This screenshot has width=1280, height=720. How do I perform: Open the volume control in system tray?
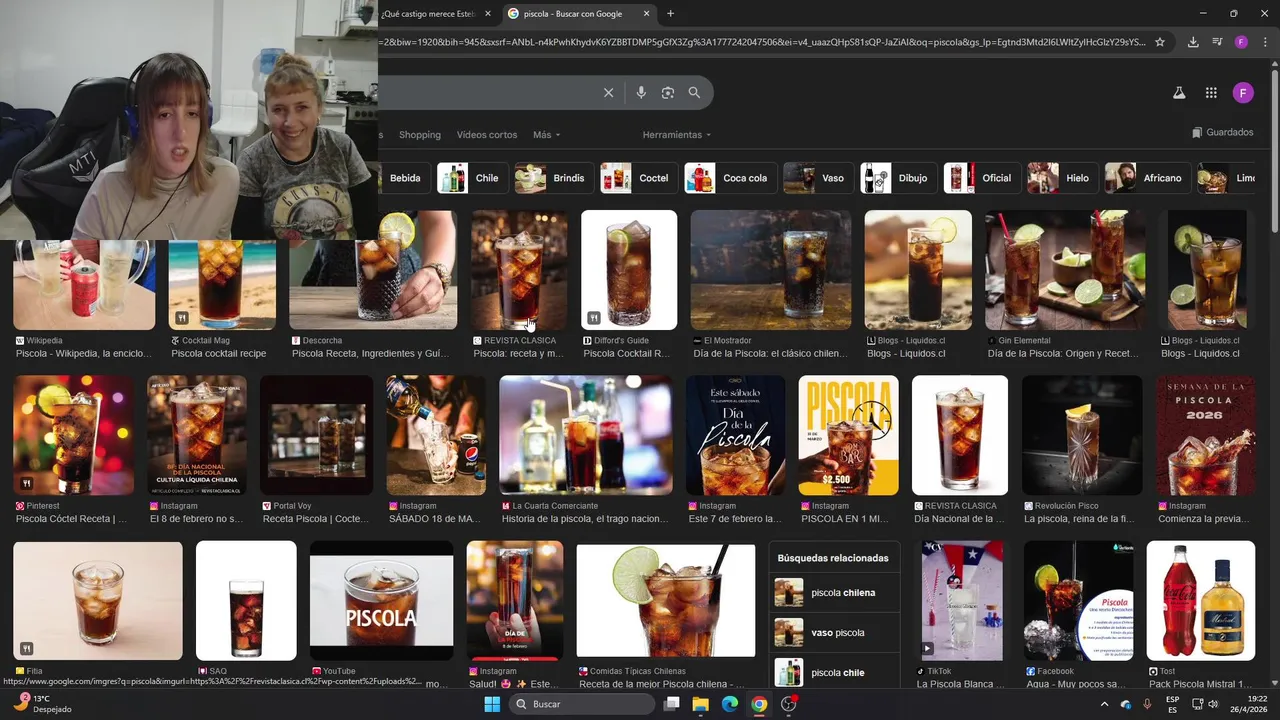tap(1213, 704)
